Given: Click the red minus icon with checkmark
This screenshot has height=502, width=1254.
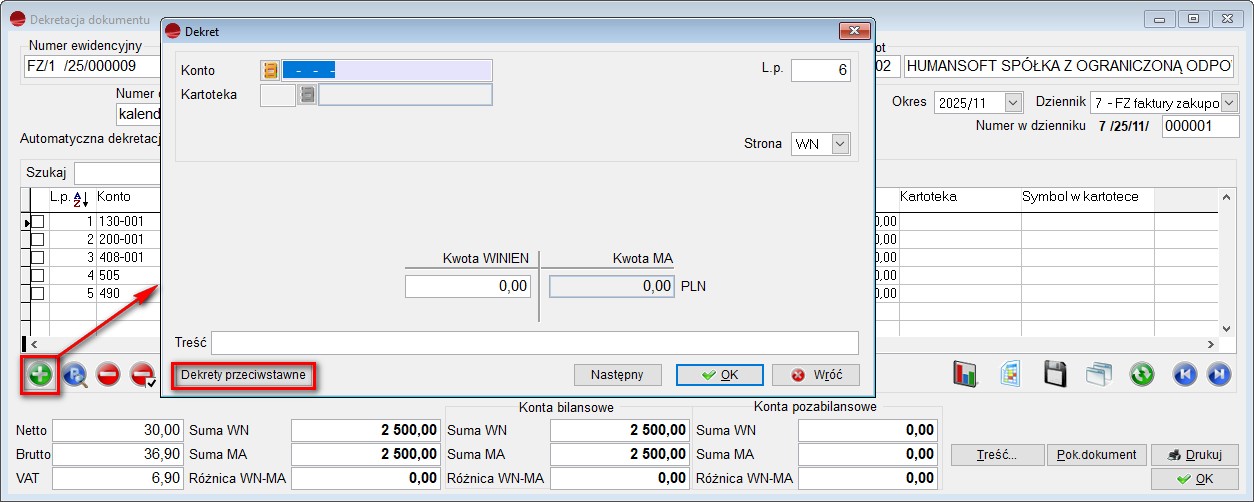Looking at the screenshot, I should [142, 375].
